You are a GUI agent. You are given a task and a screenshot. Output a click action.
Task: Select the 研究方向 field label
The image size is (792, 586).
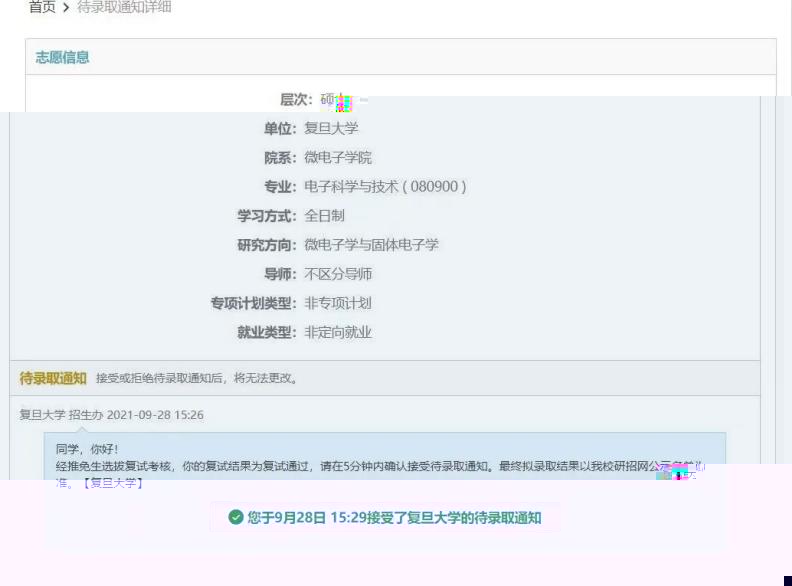click(267, 245)
